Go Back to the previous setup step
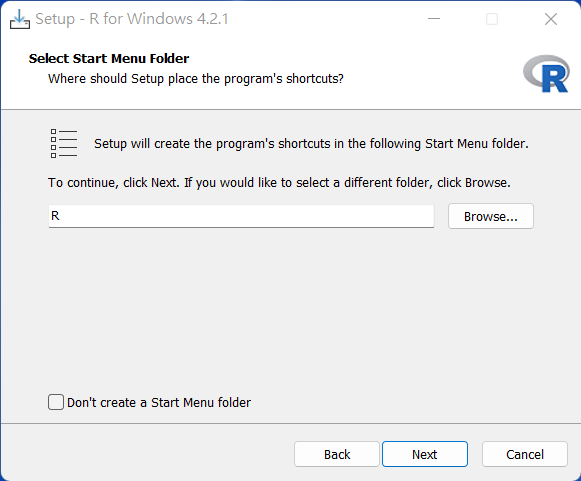The width and height of the screenshot is (581, 481). 337,454
